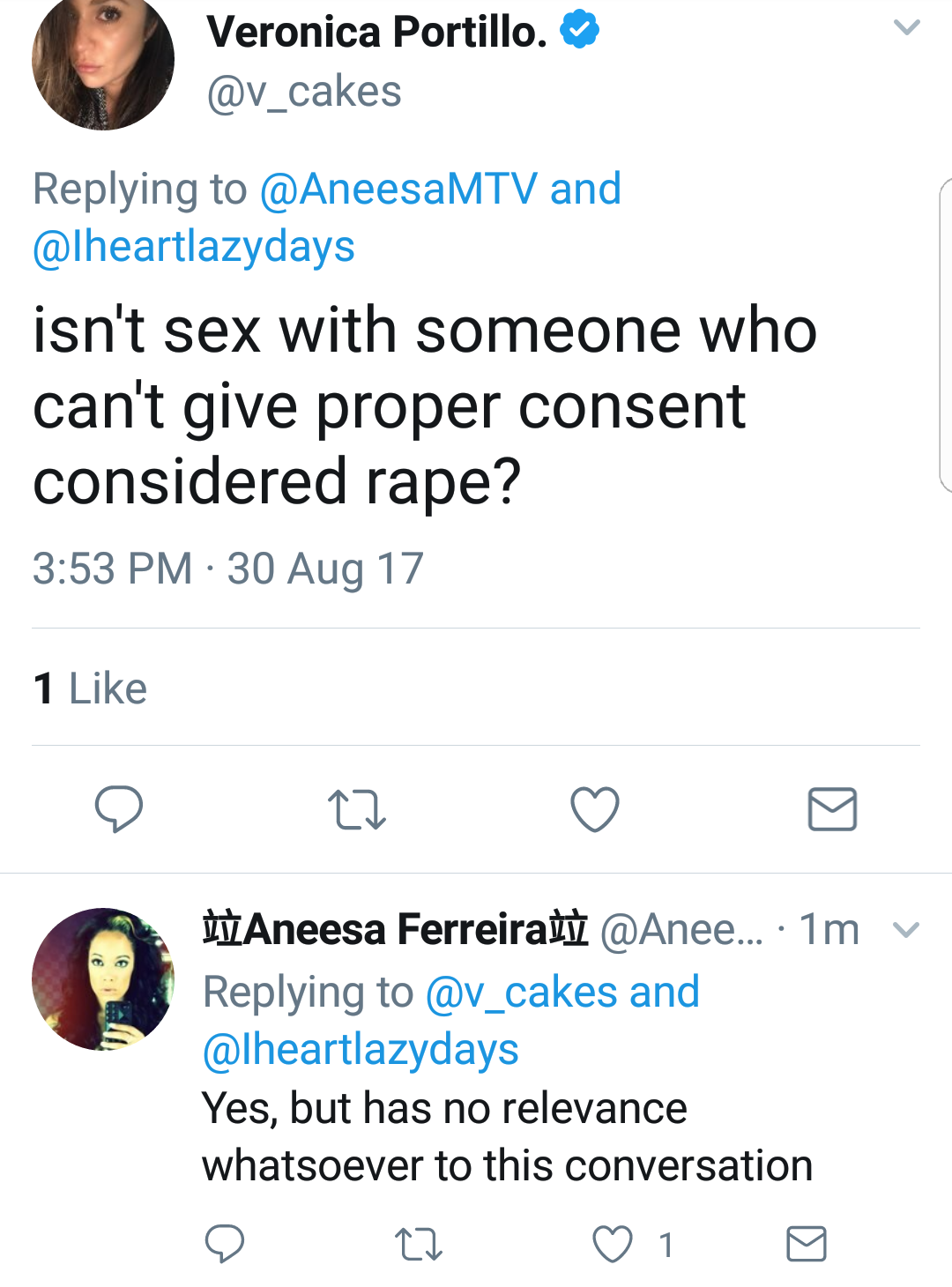The image size is (952, 1287).
Task: Open Aneesa Ferreira's display name
Action: 396,929
